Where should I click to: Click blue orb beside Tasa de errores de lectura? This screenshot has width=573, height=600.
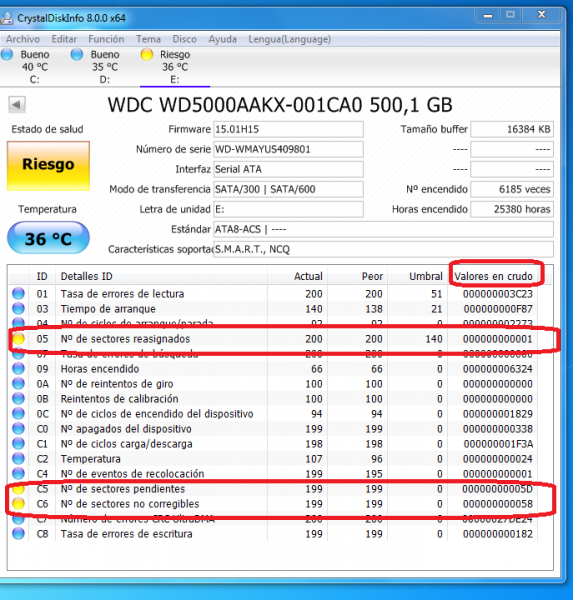18,293
